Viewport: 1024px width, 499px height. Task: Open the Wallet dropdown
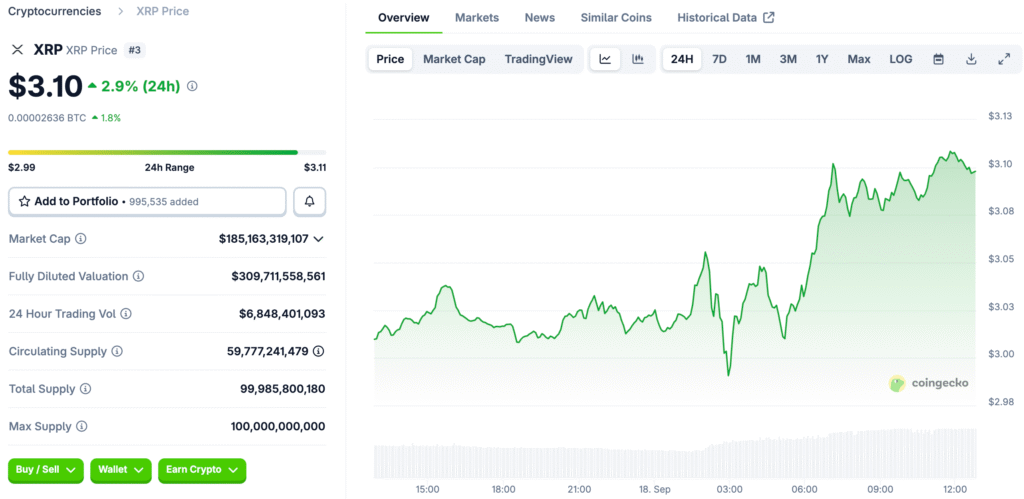click(x=121, y=470)
